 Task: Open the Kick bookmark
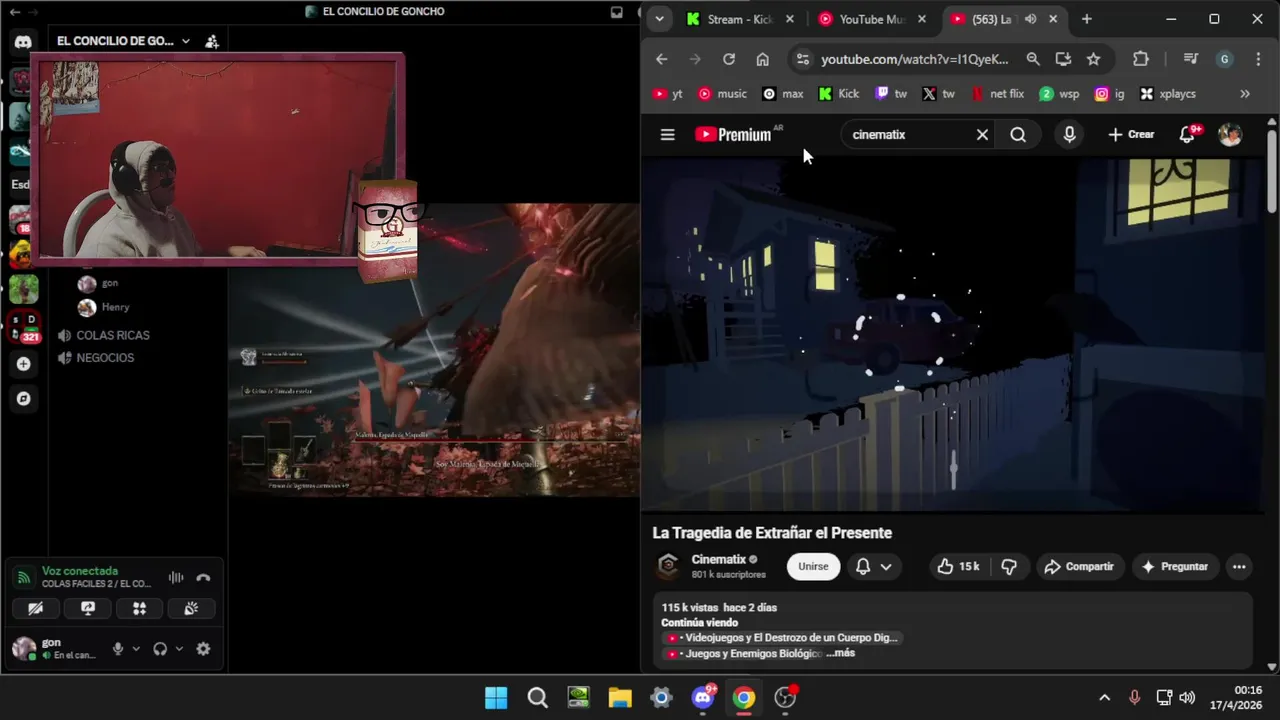coord(838,94)
